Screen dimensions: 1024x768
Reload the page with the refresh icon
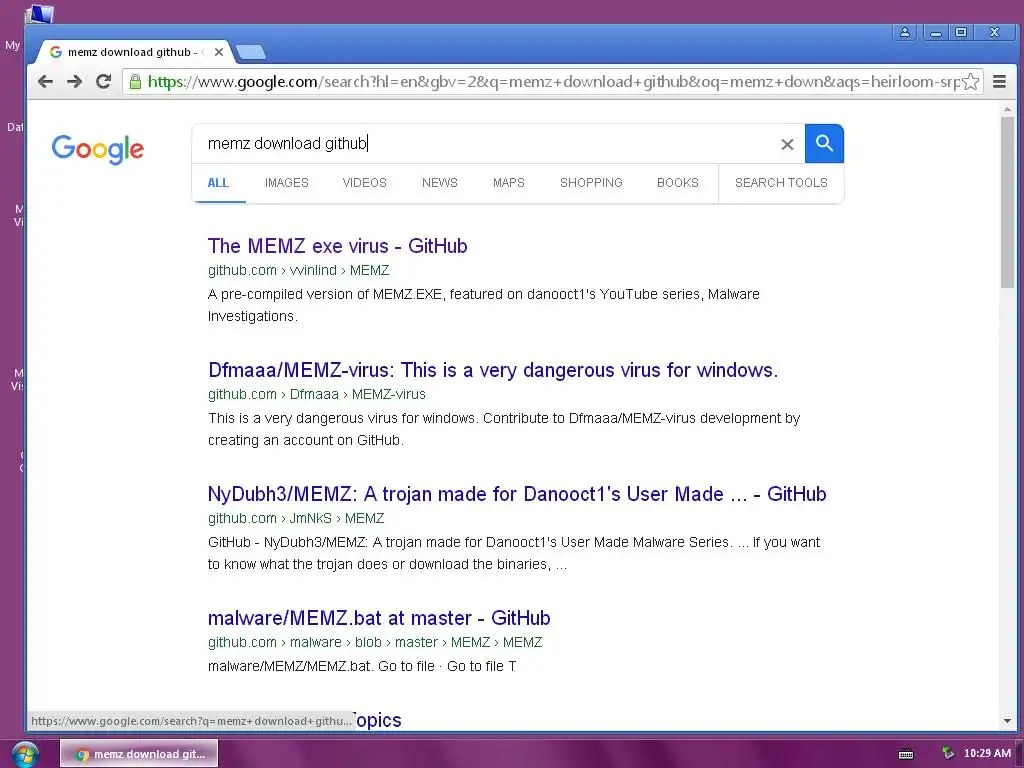(103, 82)
